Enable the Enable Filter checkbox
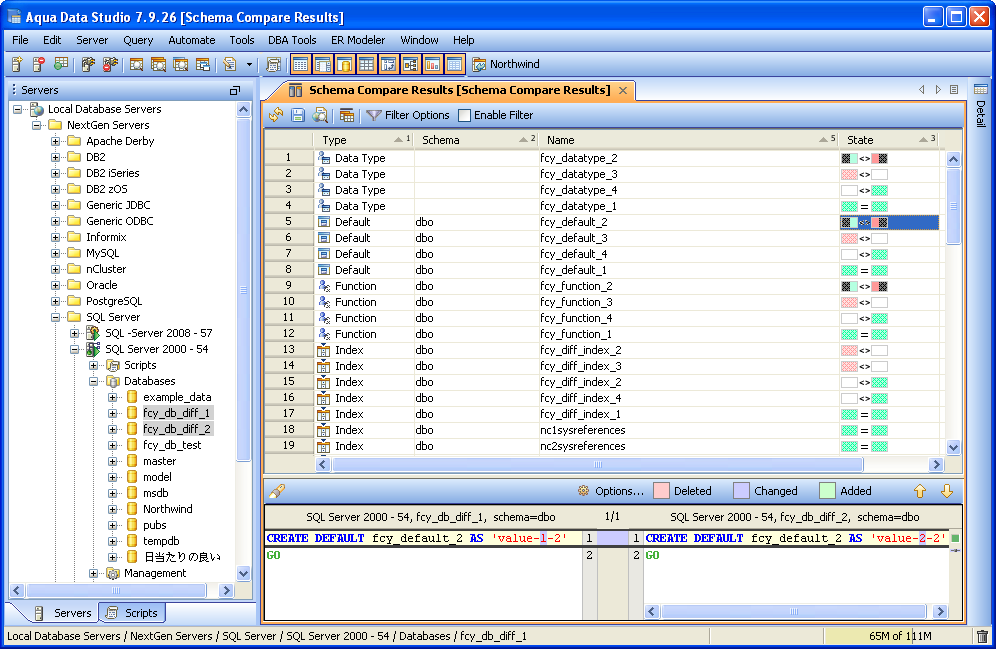Viewport: 996px width, 649px height. [x=463, y=115]
